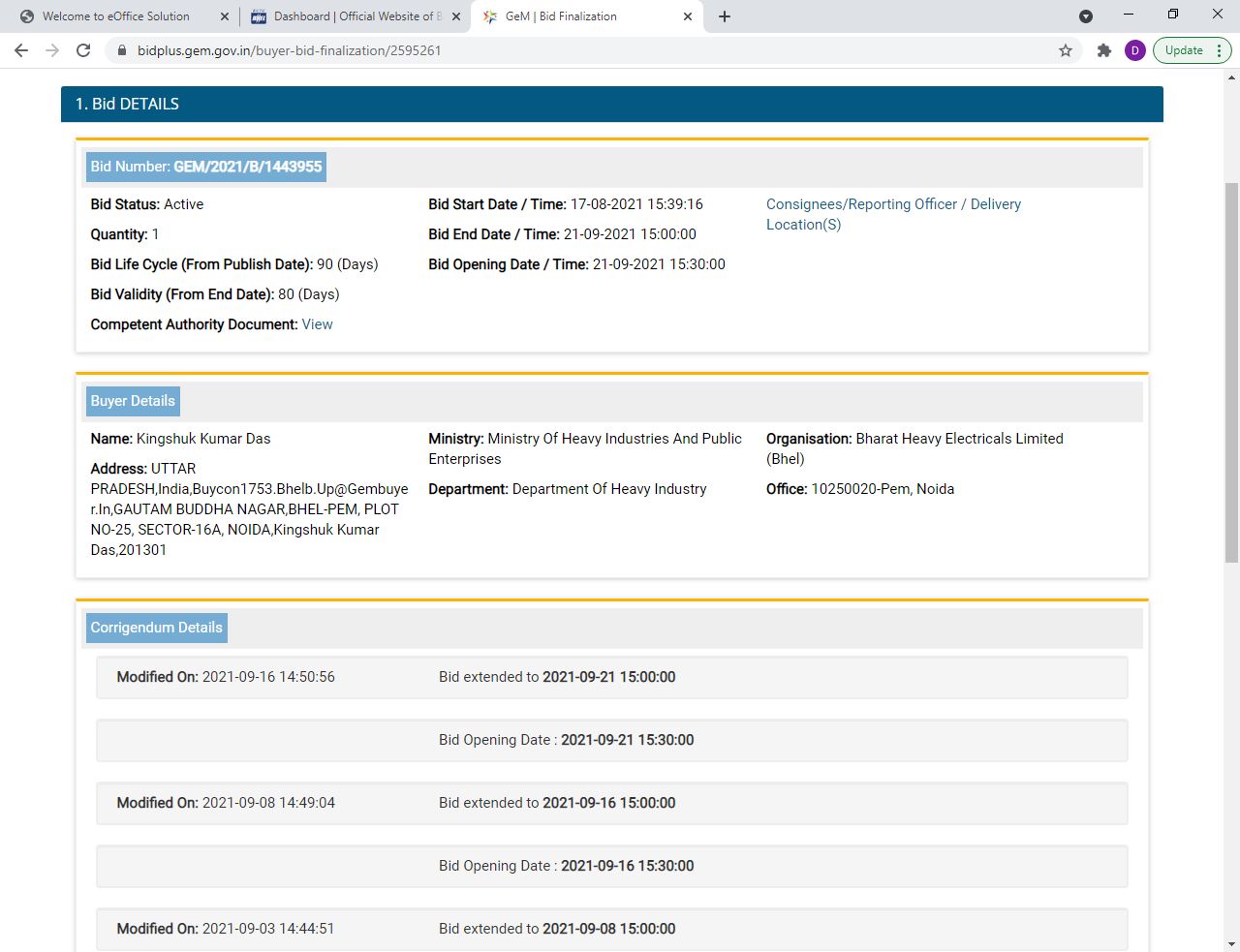
Task: Click the vertical page scrollbar thumb
Action: [x=1231, y=372]
